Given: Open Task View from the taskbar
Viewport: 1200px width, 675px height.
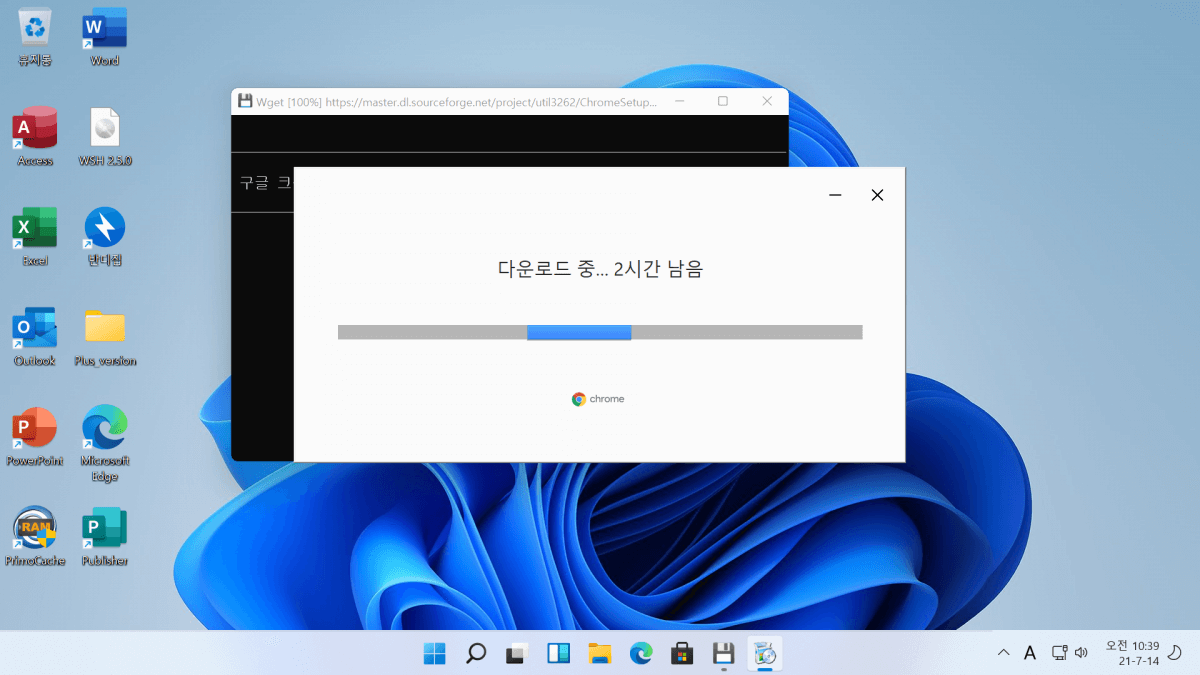Looking at the screenshot, I should pyautogui.click(x=517, y=654).
